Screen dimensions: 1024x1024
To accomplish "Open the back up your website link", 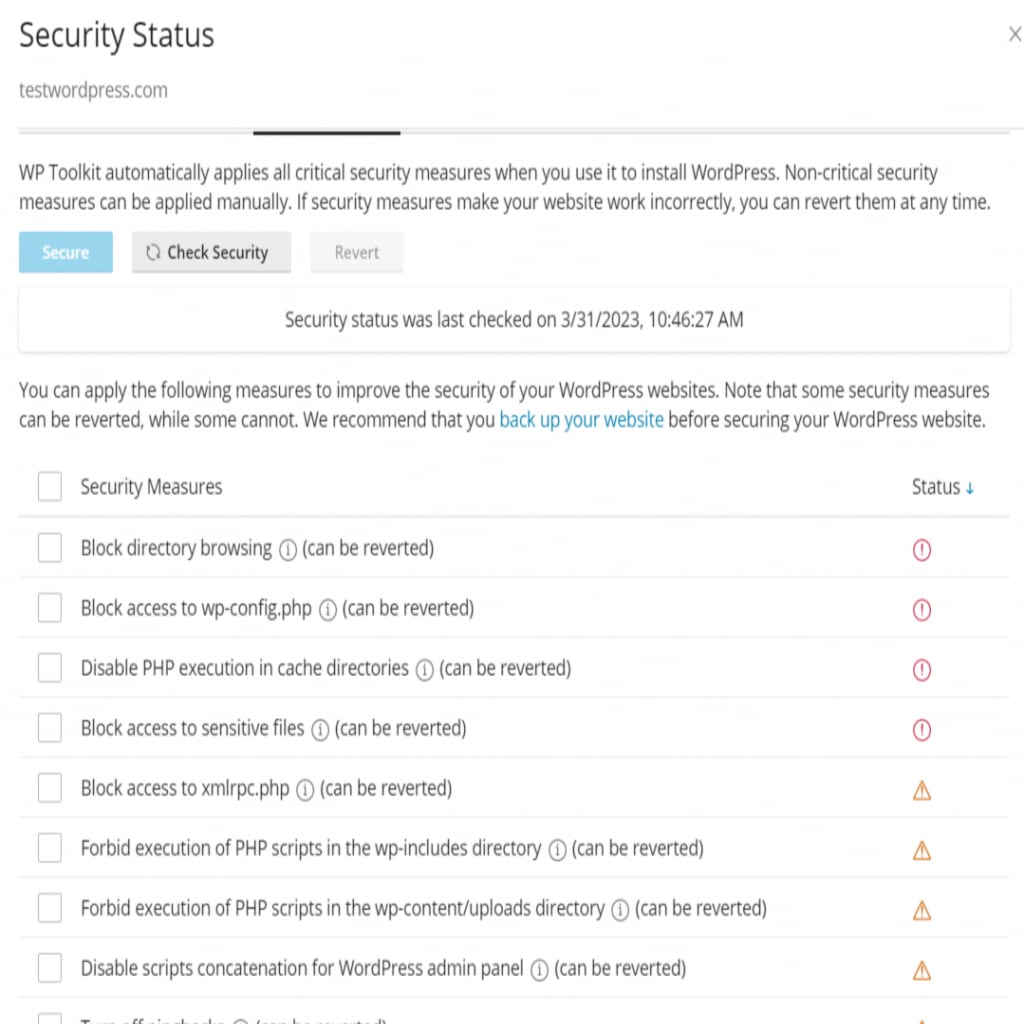I will [x=581, y=419].
